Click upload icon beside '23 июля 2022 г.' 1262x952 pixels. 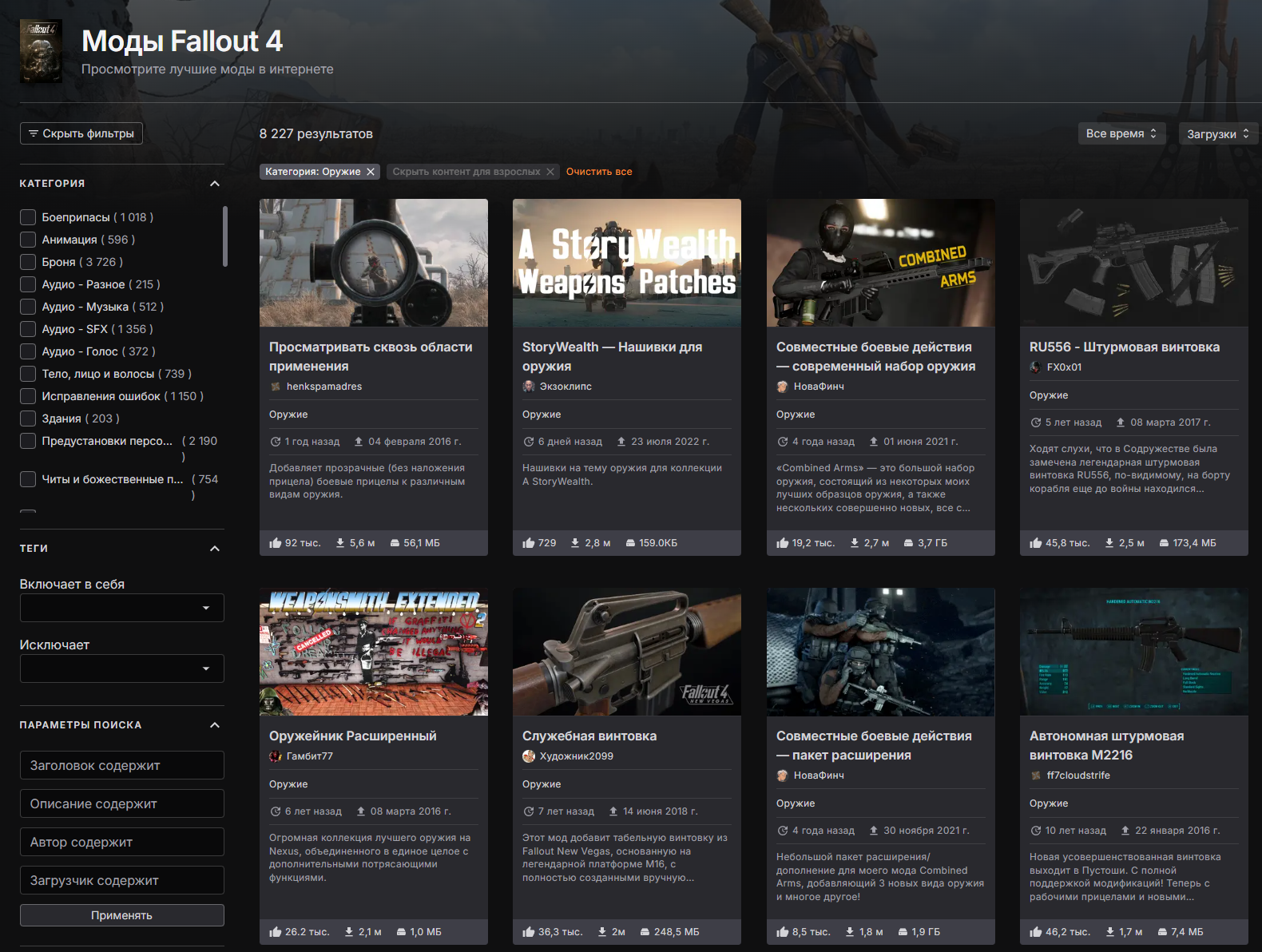pos(621,442)
